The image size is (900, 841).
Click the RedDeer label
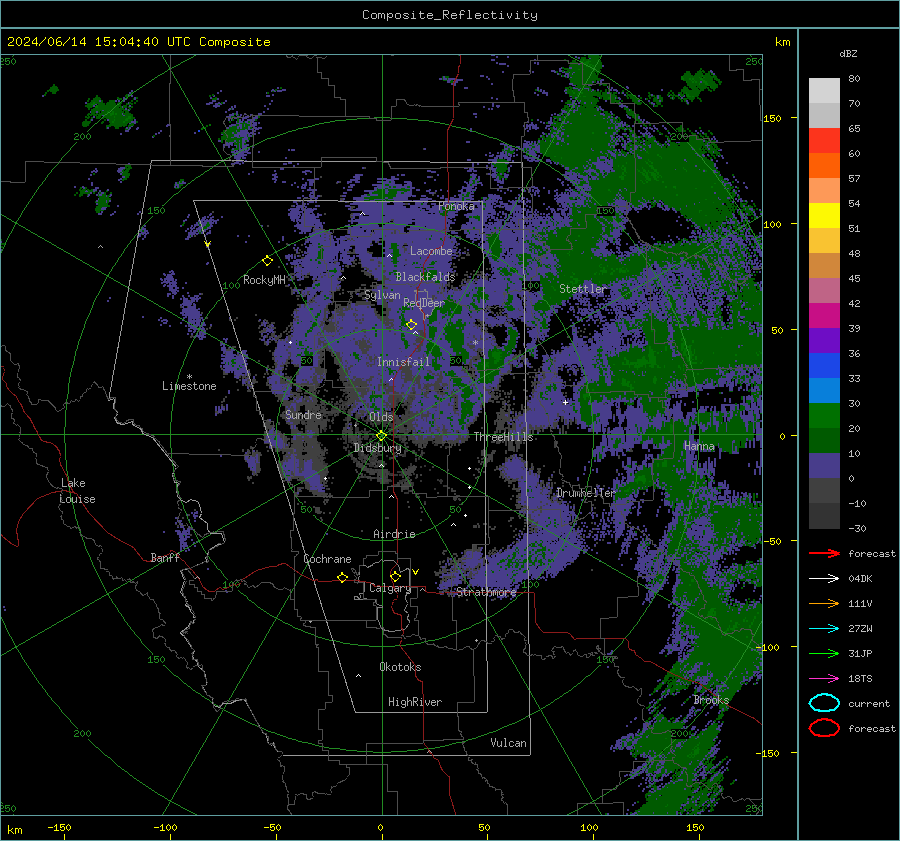coord(424,303)
